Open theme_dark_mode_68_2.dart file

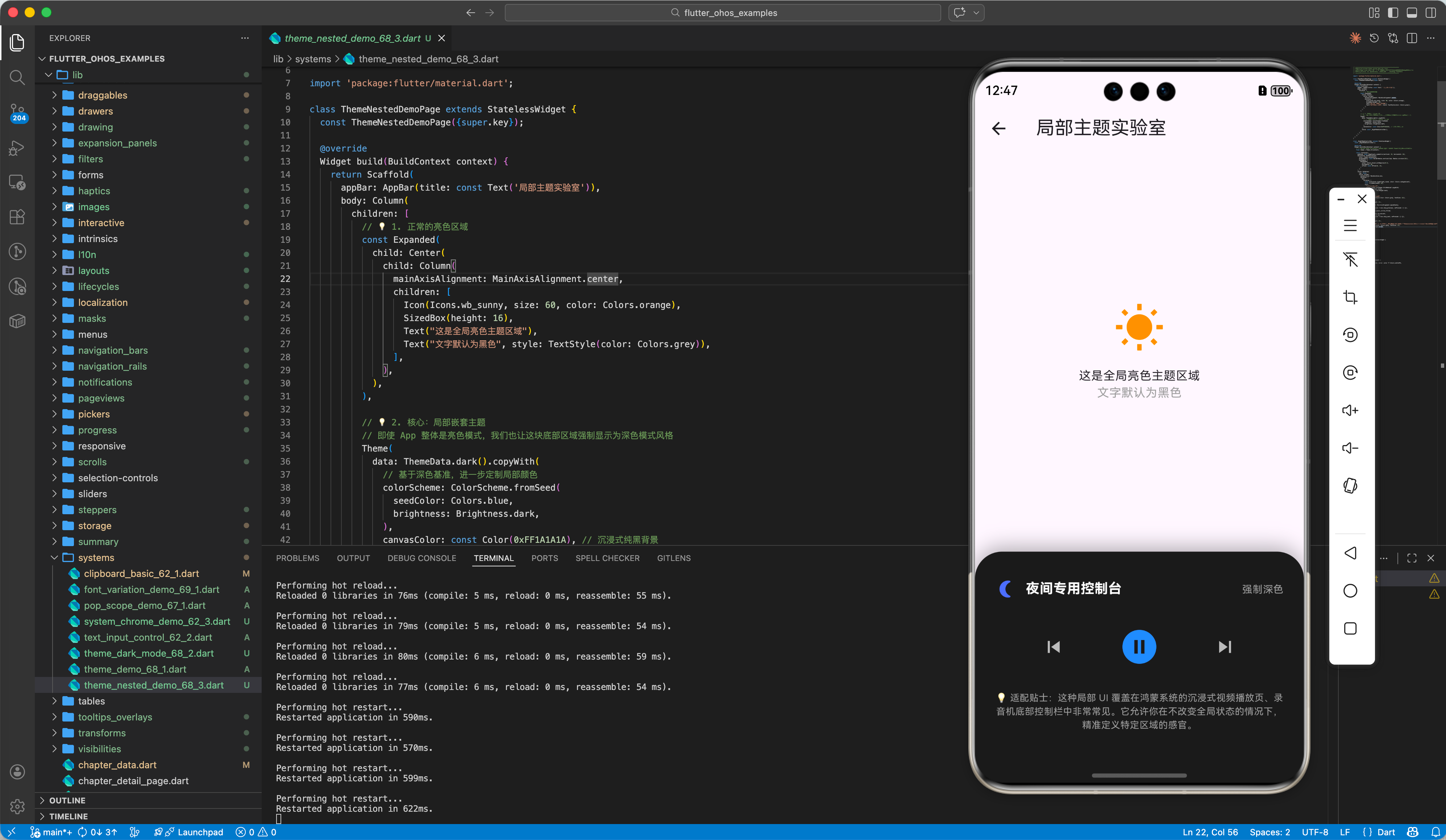pos(149,653)
